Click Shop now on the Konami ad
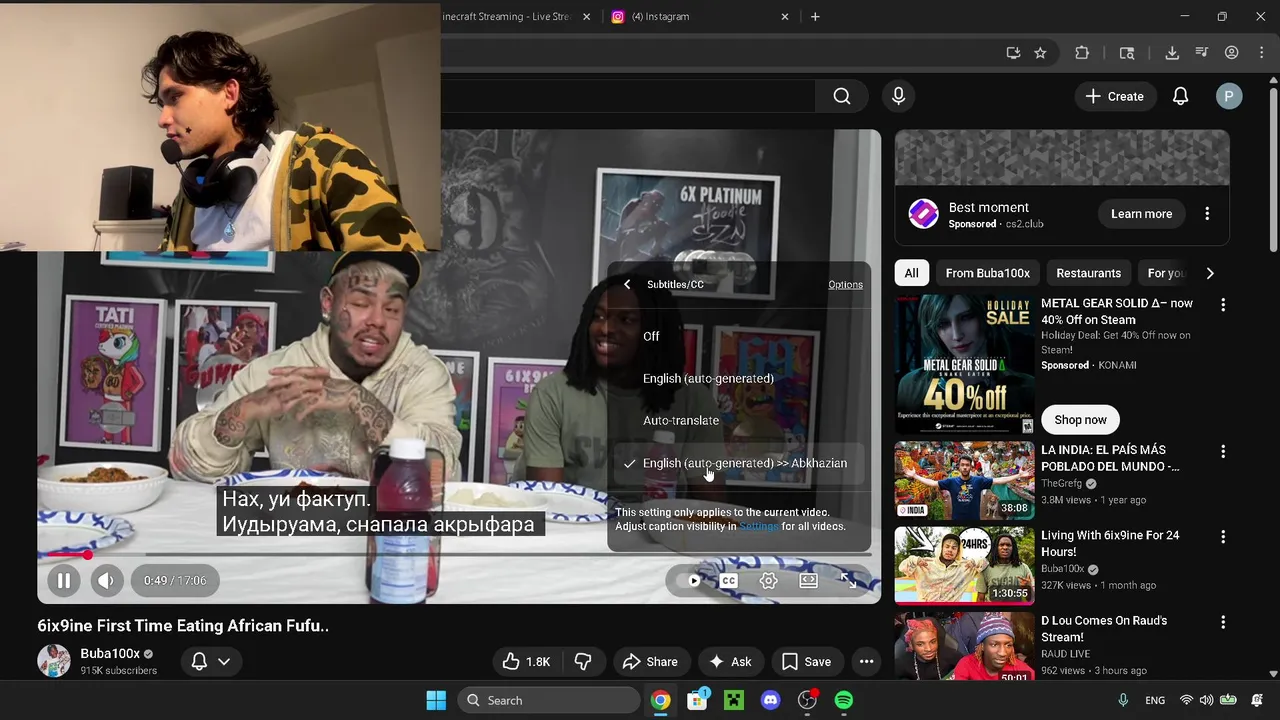Viewport: 1280px width, 720px height. coord(1080,420)
